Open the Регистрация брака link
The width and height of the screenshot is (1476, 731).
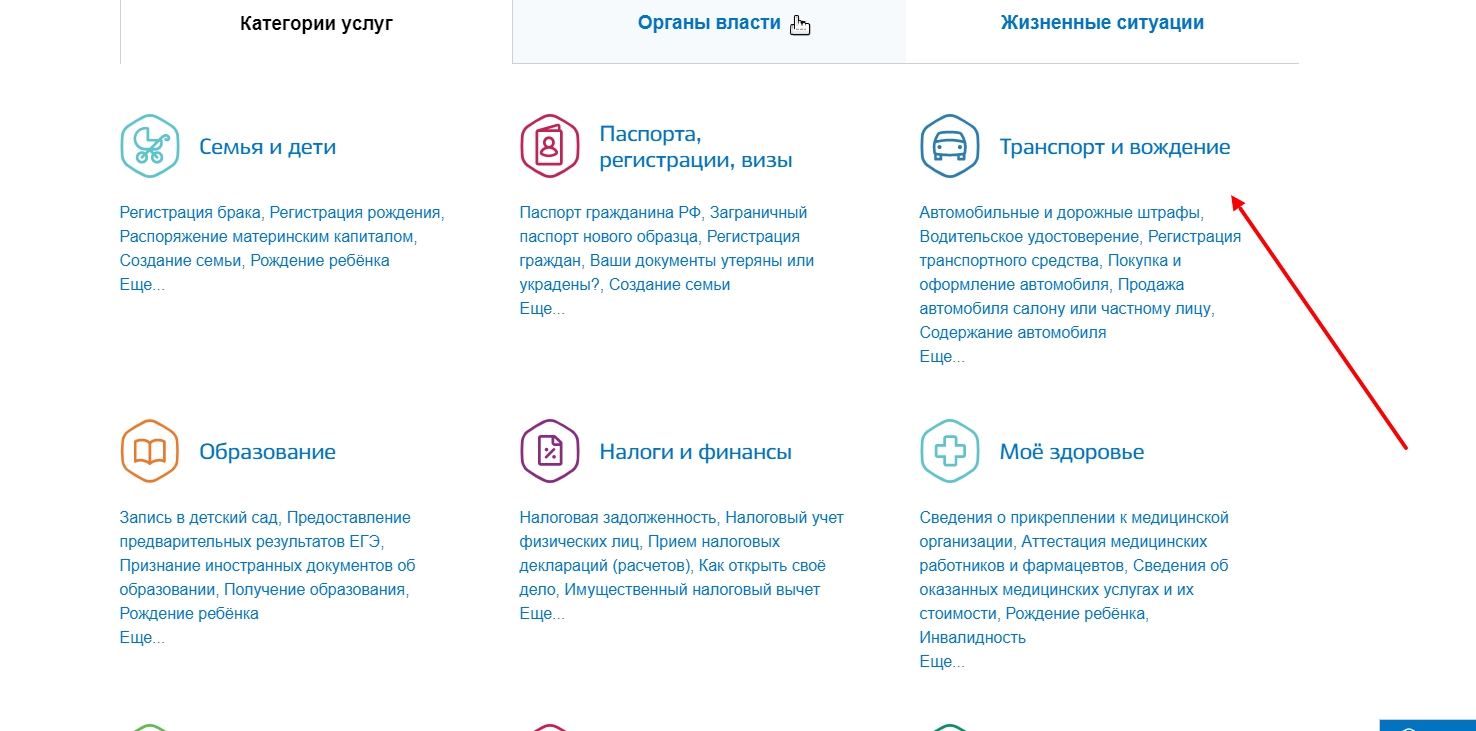190,213
